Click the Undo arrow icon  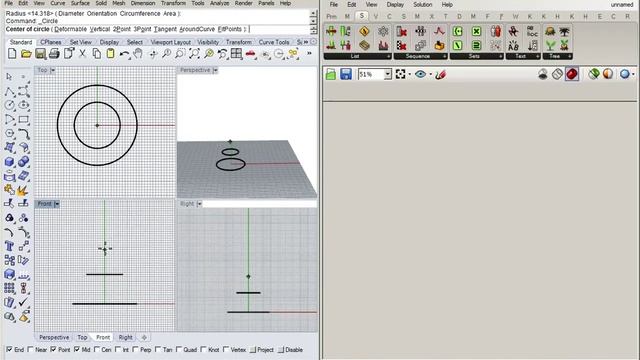coord(124,53)
